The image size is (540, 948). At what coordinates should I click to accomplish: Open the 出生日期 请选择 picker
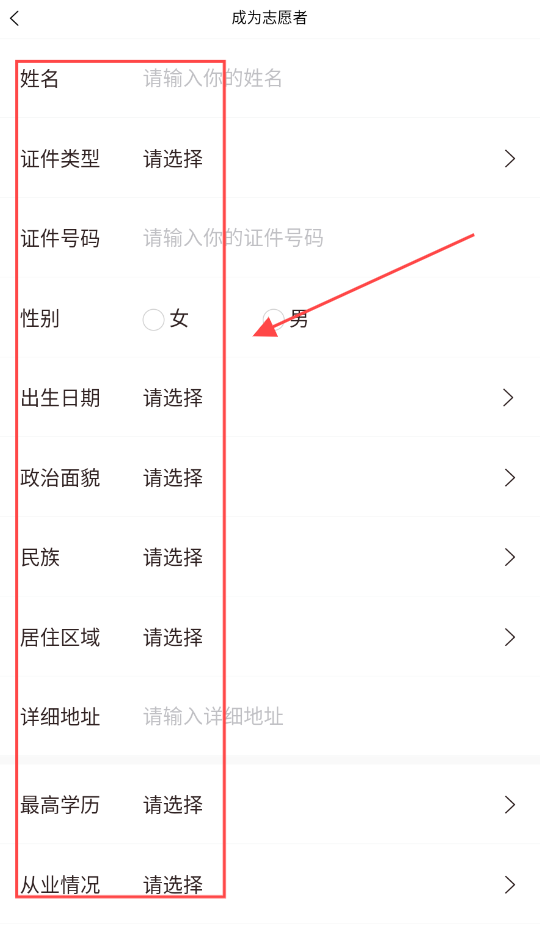(x=173, y=398)
